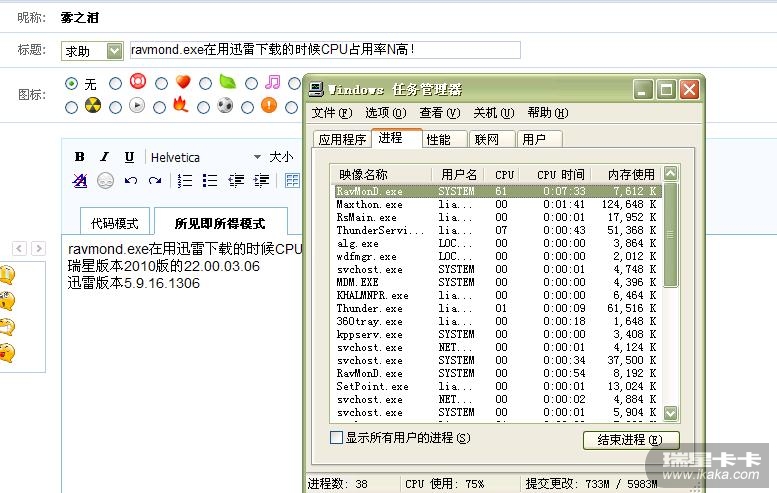Toggle underline formatting in the editor
The width and height of the screenshot is (777, 493).
pos(129,157)
